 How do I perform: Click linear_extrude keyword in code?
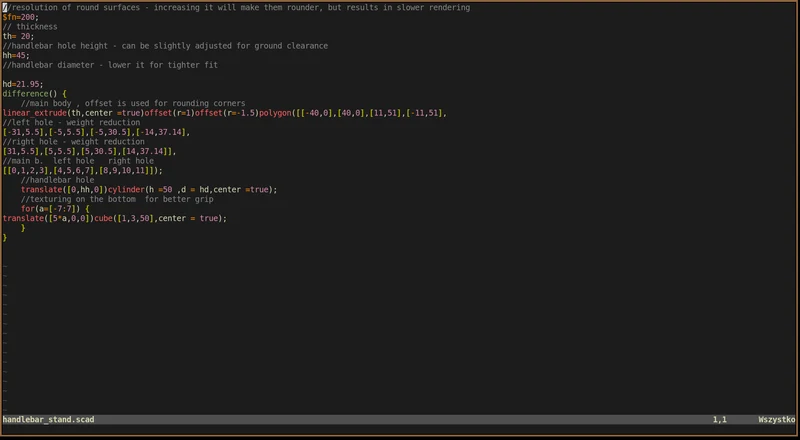point(35,113)
